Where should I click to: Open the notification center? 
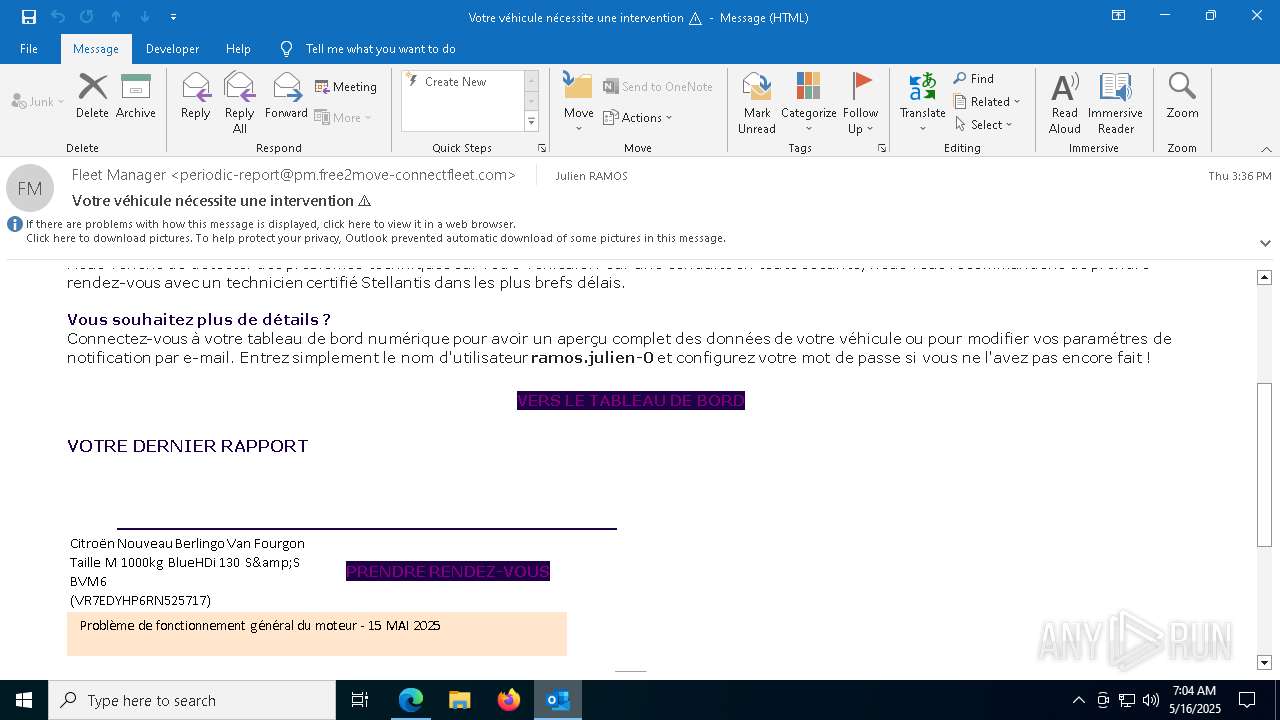(x=1247, y=700)
